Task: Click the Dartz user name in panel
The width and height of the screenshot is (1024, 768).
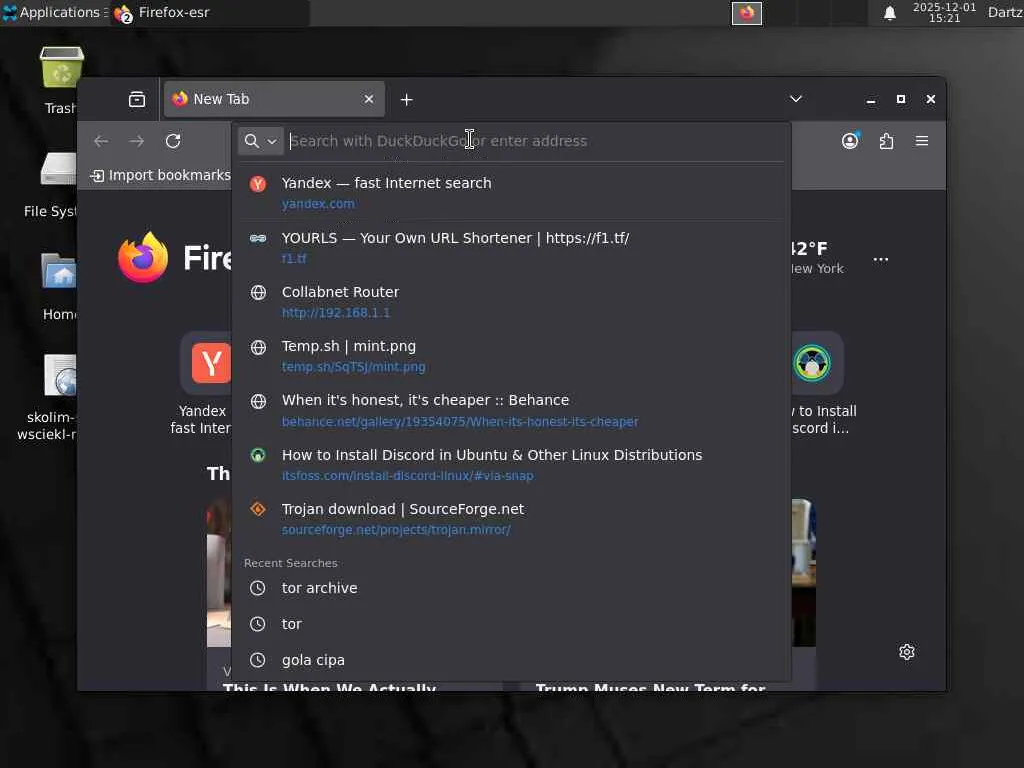Action: point(1005,12)
